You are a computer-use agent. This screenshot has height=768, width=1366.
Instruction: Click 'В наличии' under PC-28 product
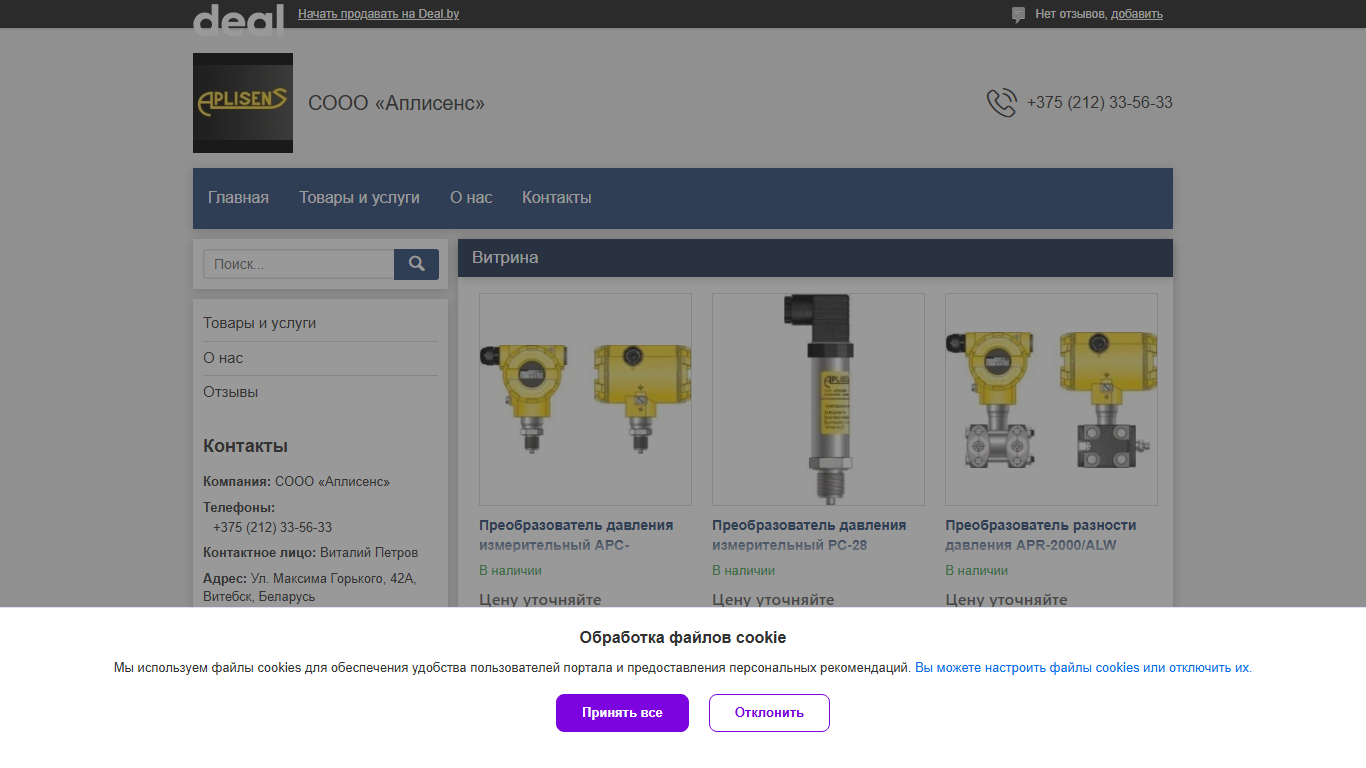point(743,571)
